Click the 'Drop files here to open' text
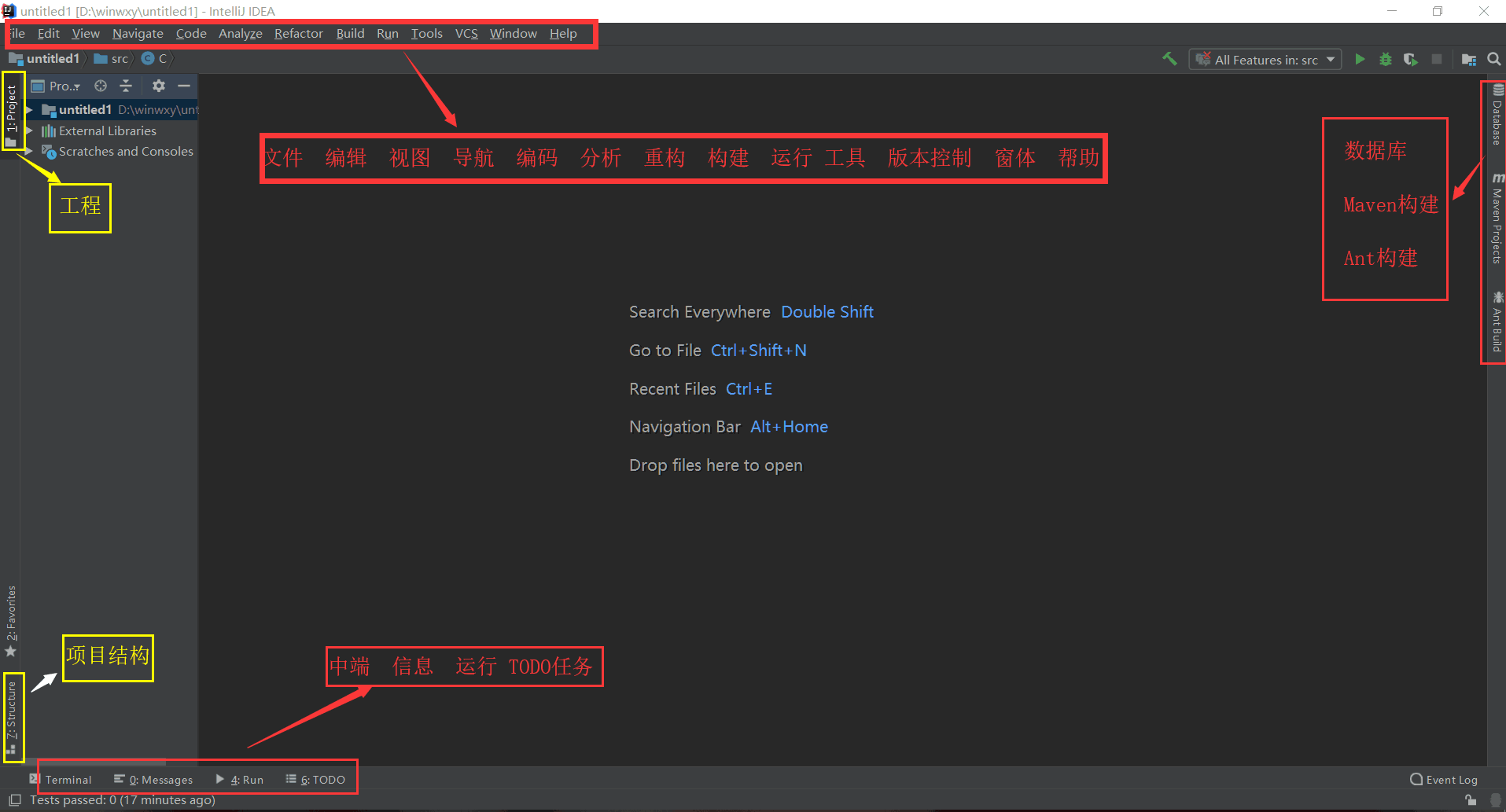This screenshot has height=812, width=1506. point(716,465)
